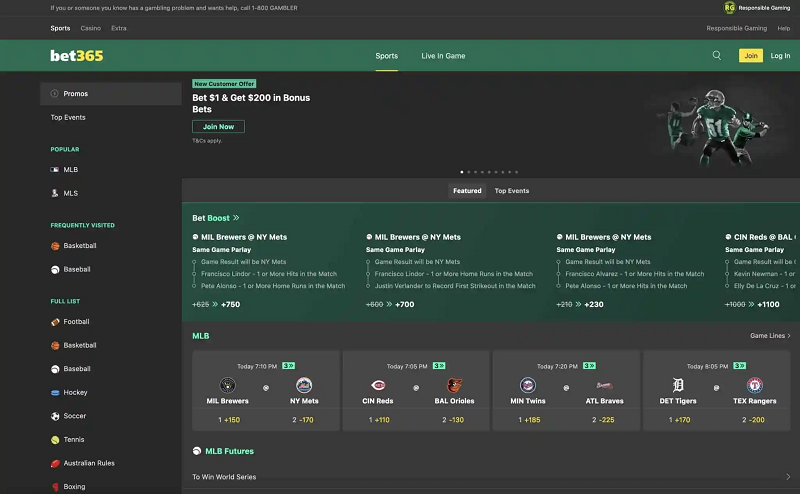Click the Soccer ball icon
This screenshot has width=800, height=494.
pyautogui.click(x=55, y=416)
